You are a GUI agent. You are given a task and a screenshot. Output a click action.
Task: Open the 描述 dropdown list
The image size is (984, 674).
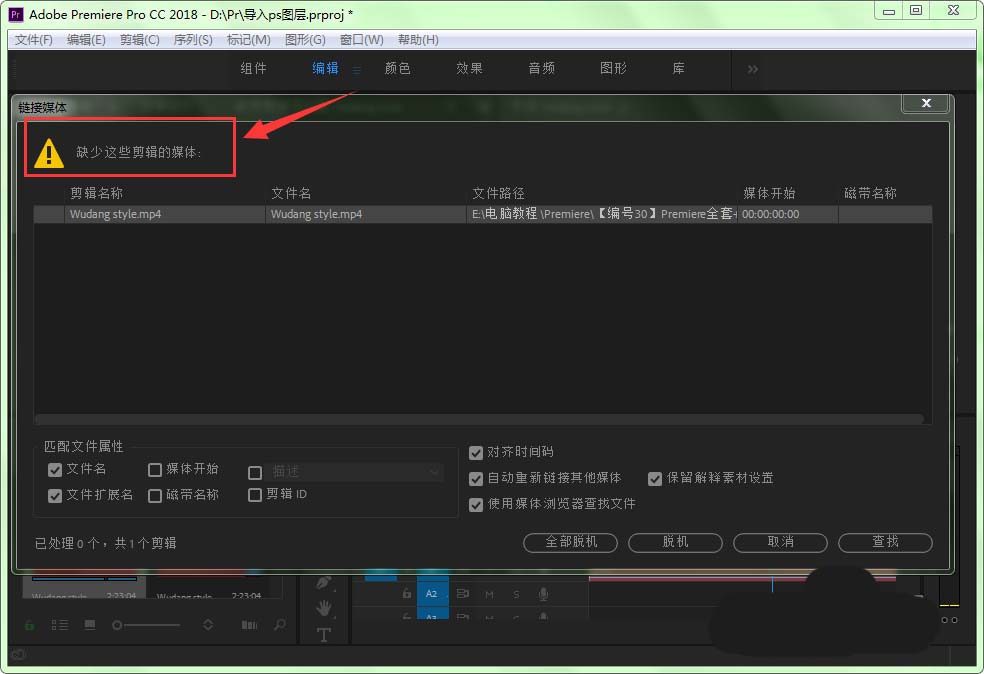[355, 471]
